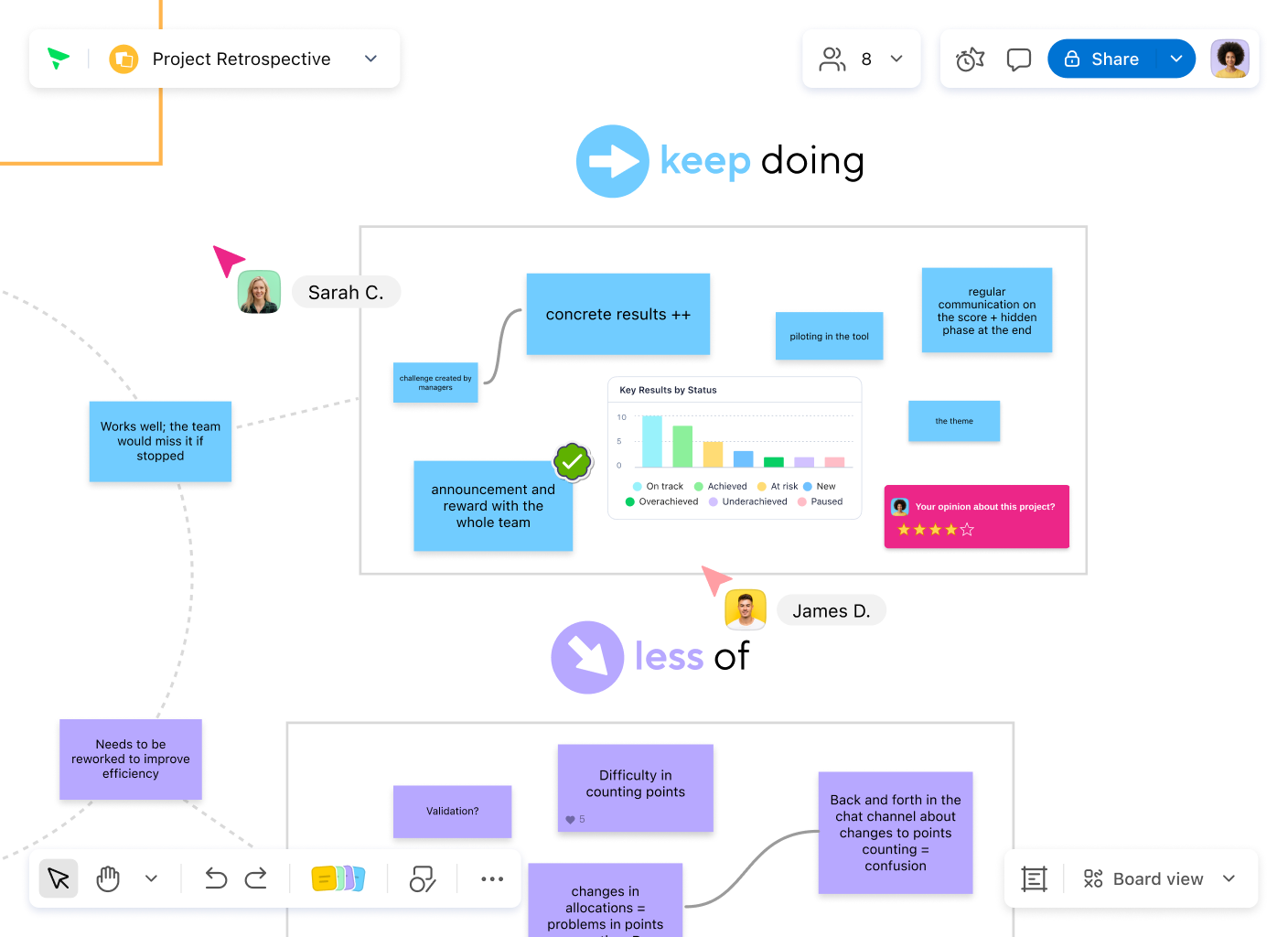Select 'changes in allocations' sticky note
The image size is (1288, 937).
tap(606, 900)
